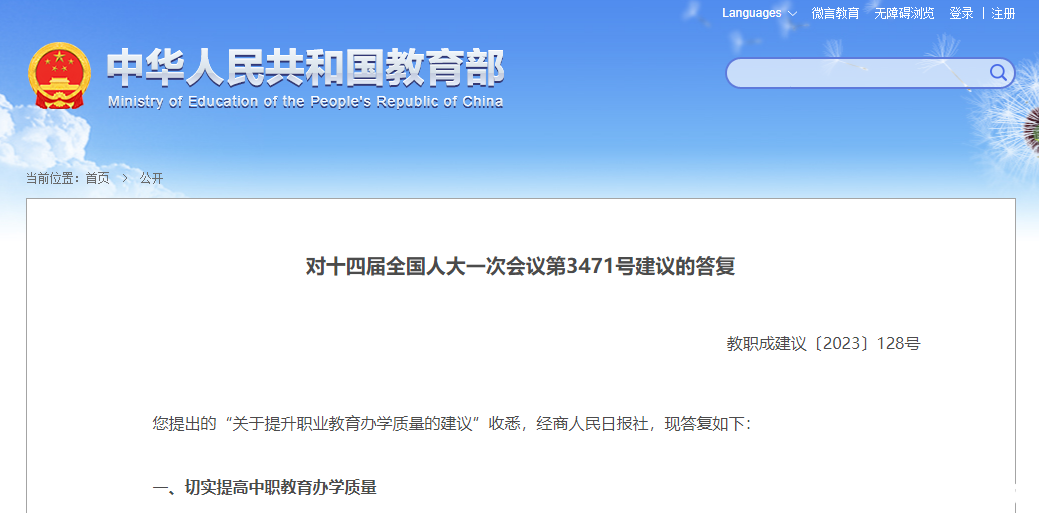Select document number 教职成建议〔2023〕128号

[x=823, y=344]
